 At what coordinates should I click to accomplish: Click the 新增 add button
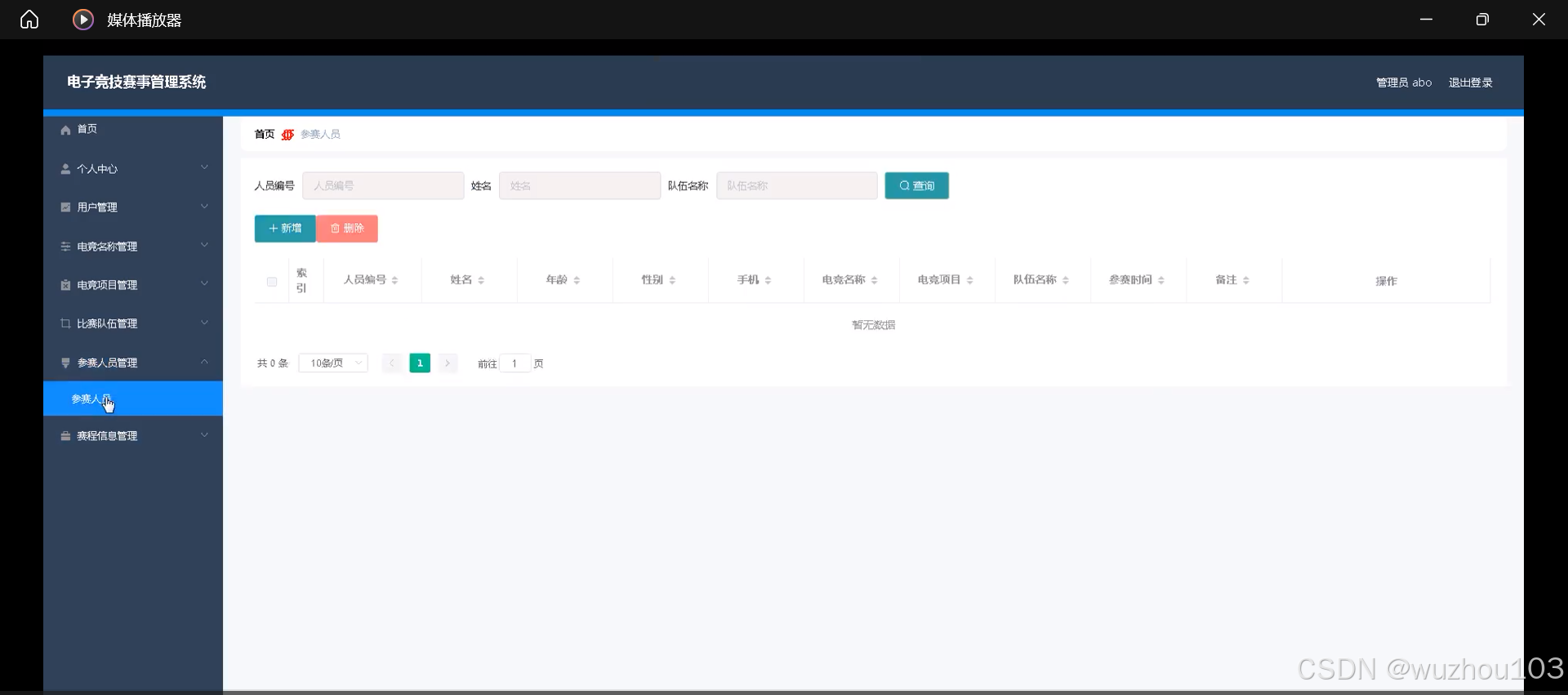[x=285, y=229]
